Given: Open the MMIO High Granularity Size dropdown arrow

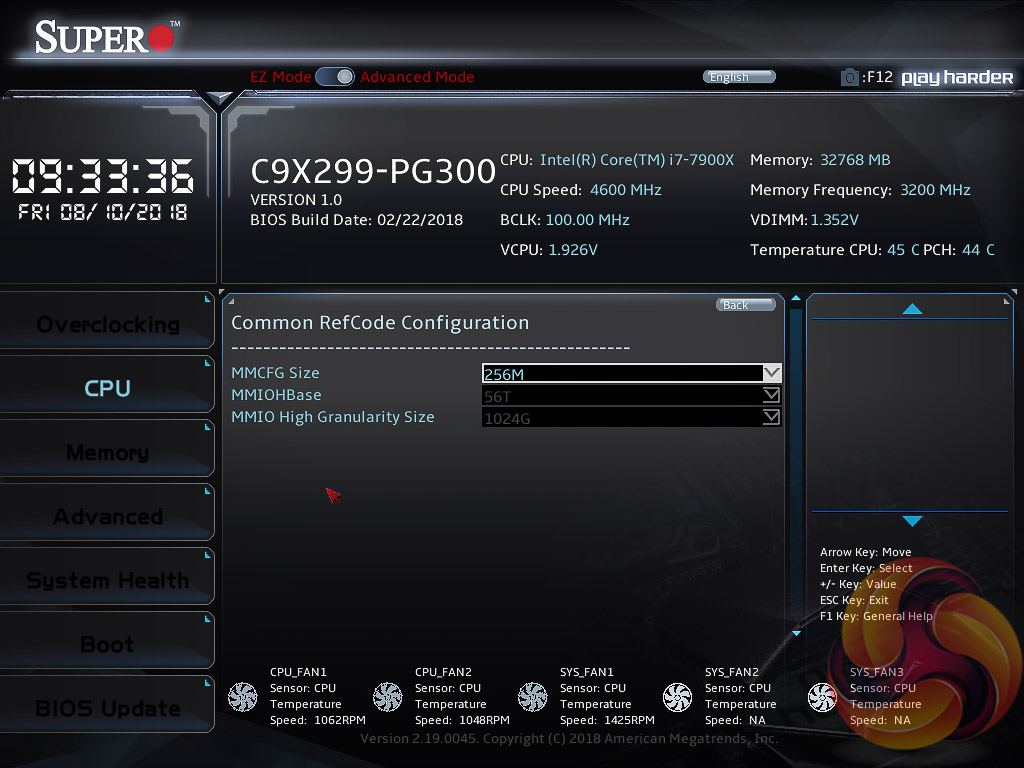Looking at the screenshot, I should coord(771,417).
